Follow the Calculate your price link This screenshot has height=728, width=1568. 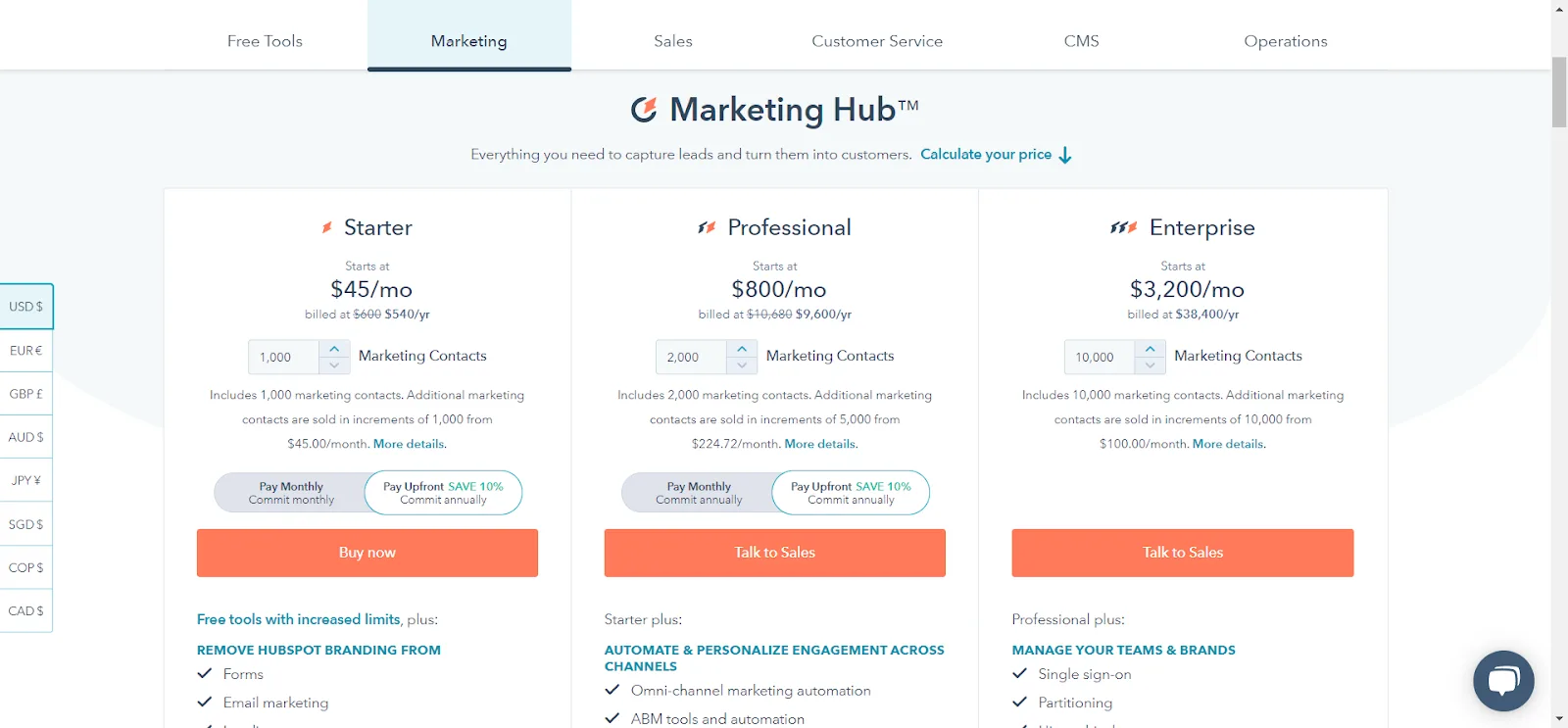pos(986,155)
